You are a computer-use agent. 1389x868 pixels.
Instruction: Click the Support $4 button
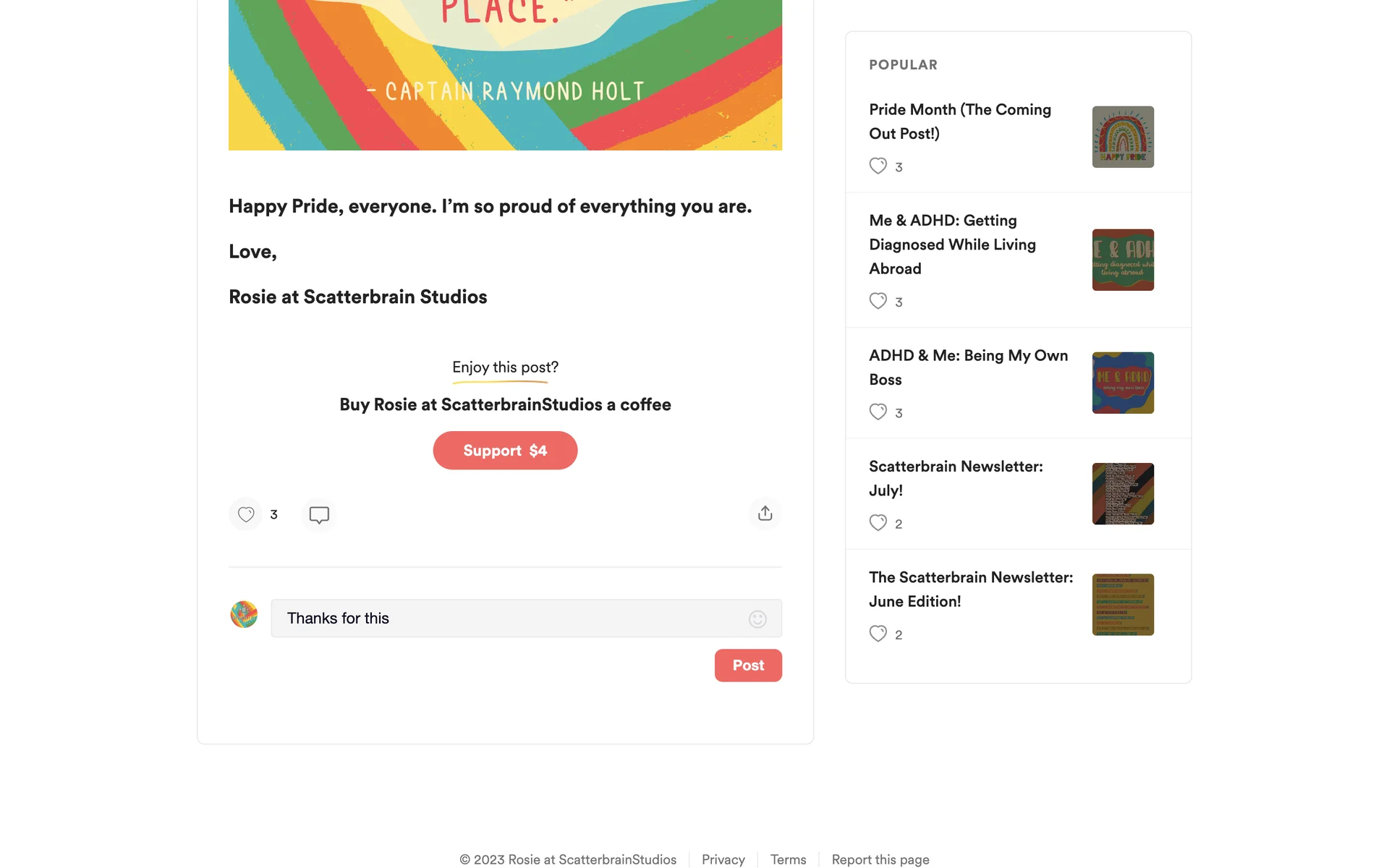505,451
